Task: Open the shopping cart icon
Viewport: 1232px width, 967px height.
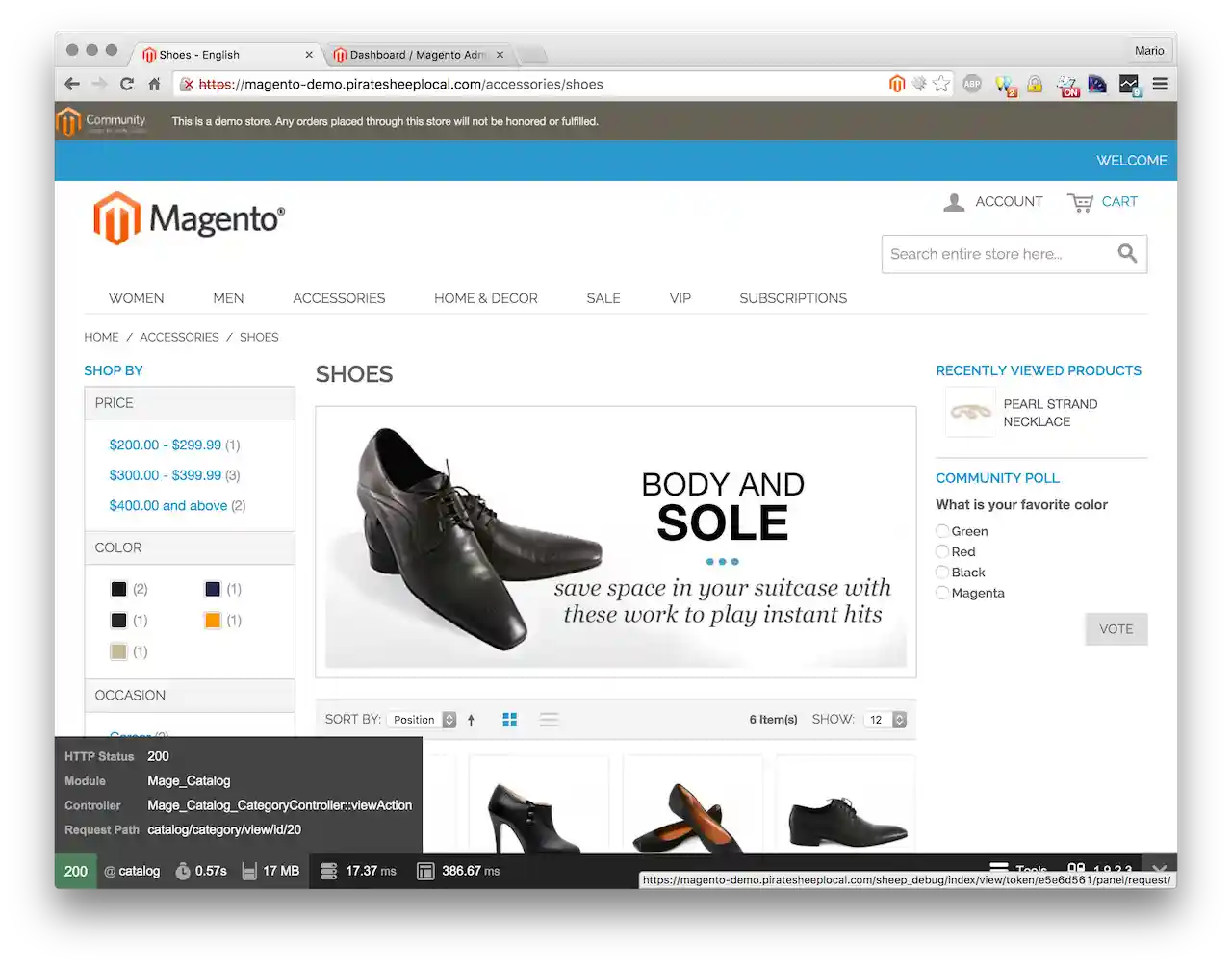Action: coord(1080,202)
